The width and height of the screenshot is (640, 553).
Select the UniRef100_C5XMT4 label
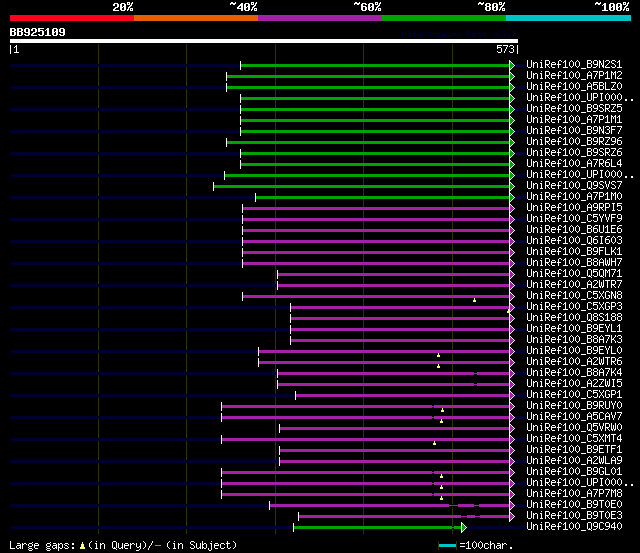click(x=574, y=439)
